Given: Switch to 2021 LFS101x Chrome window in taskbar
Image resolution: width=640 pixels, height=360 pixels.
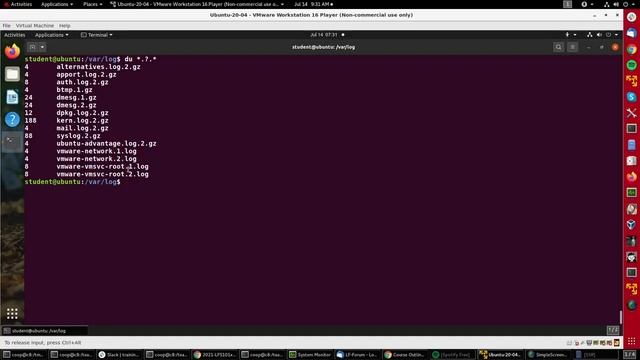Looking at the screenshot, I should coord(216,355).
